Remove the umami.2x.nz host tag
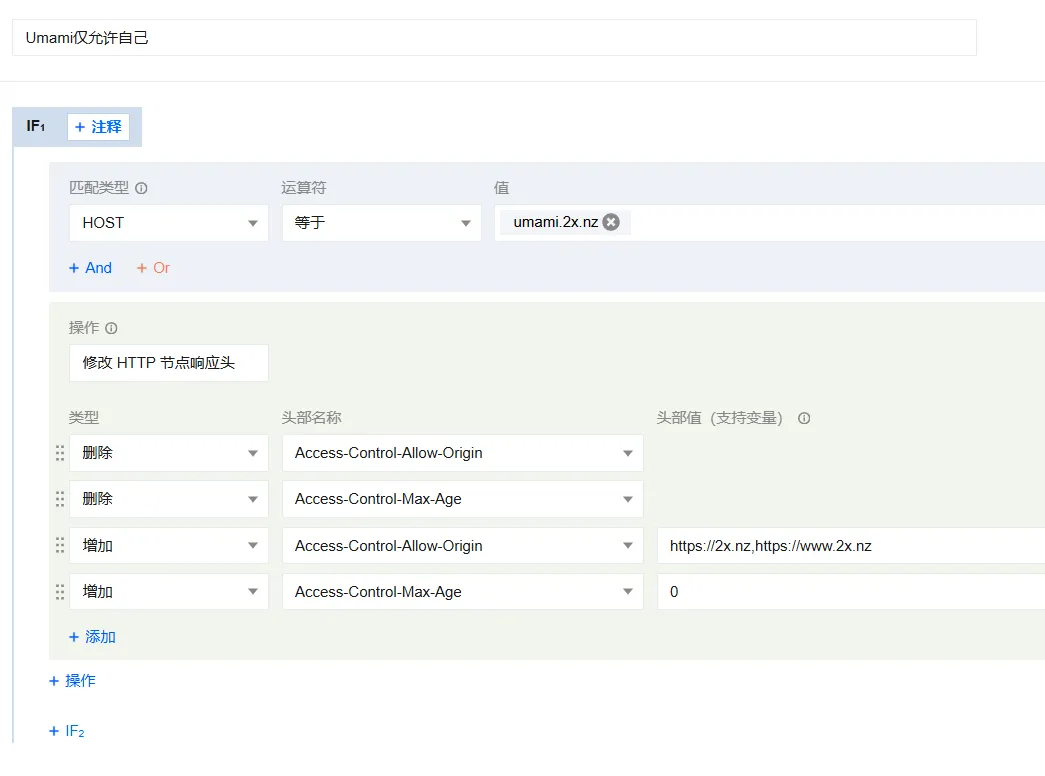 point(611,222)
